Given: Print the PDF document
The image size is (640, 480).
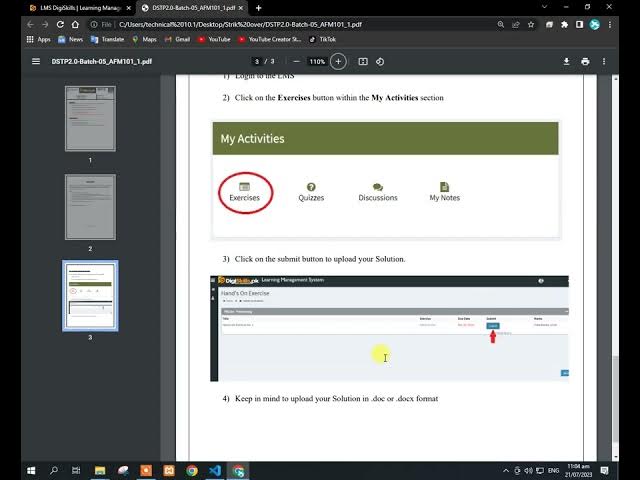Looking at the screenshot, I should [x=585, y=61].
